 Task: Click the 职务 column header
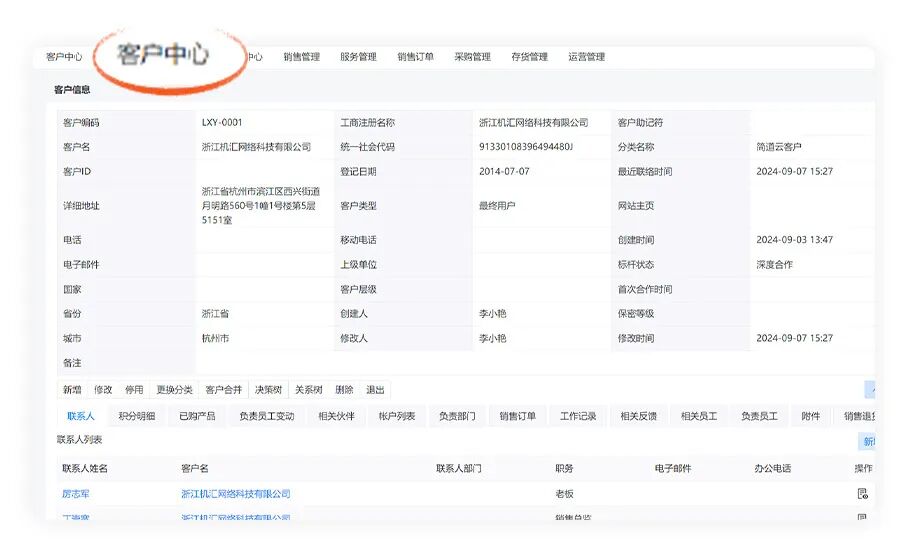[564, 468]
